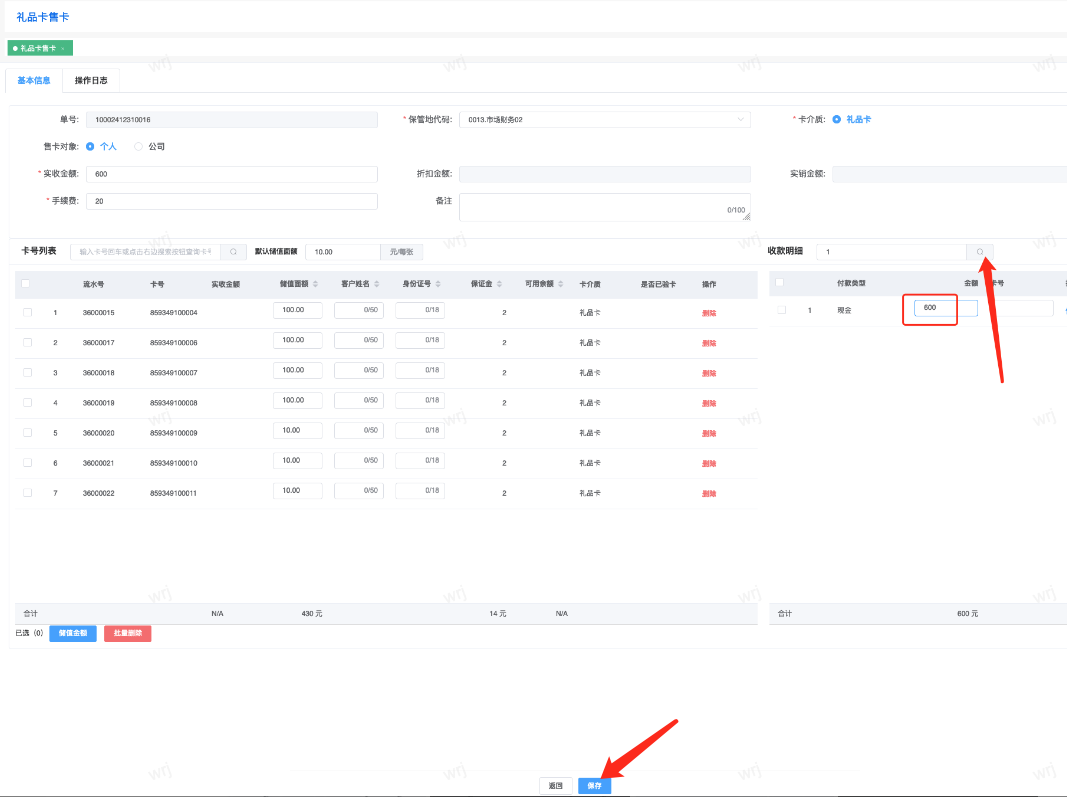Viewport: 1067px width, 797px height.
Task: Tick the select-all checkbox in card list header
Action: point(26,284)
